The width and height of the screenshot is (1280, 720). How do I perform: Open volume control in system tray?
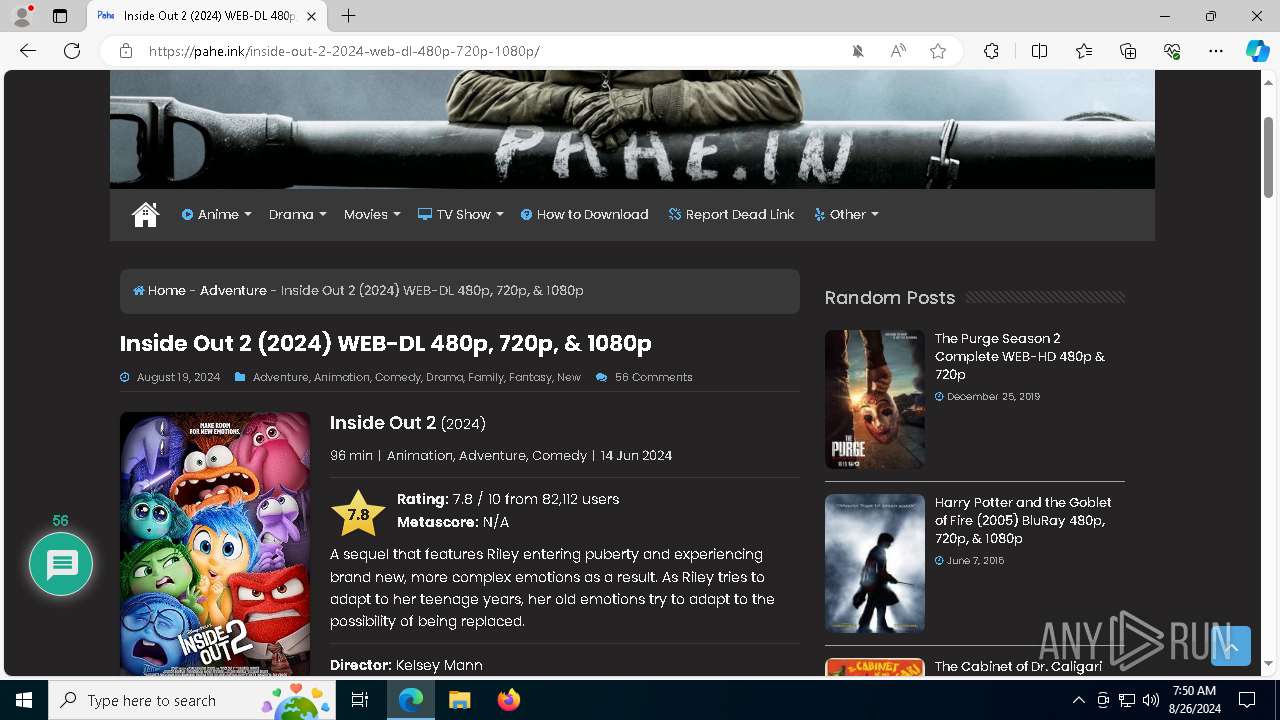(1150, 700)
